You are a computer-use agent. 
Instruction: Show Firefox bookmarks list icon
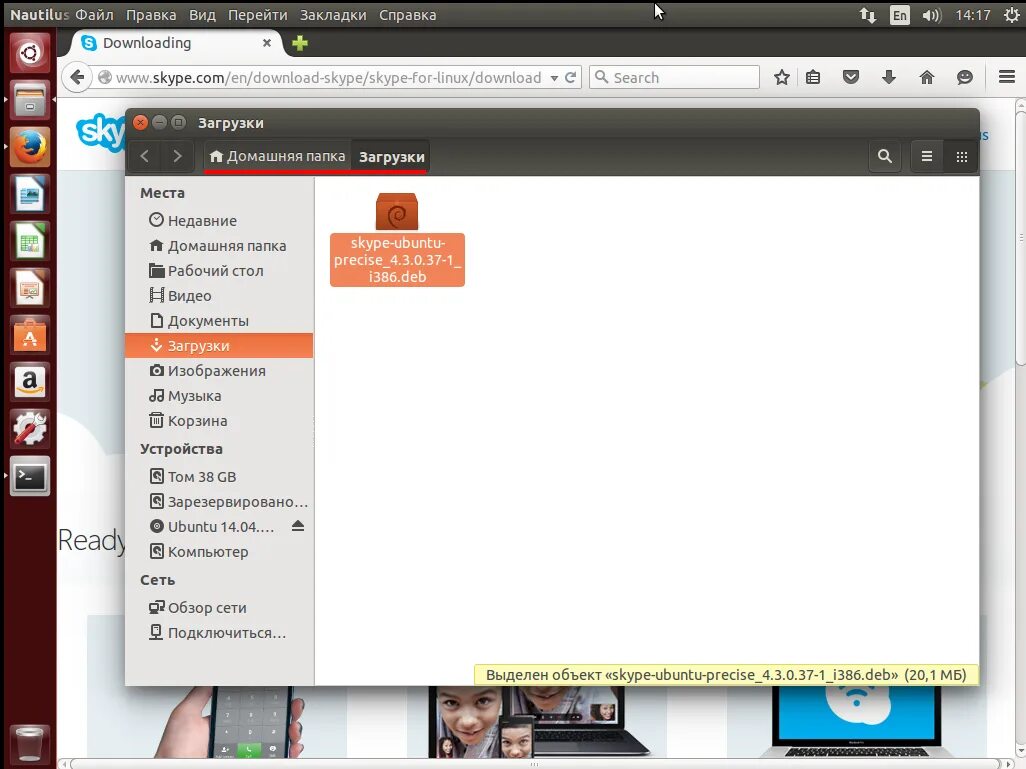pos(813,77)
